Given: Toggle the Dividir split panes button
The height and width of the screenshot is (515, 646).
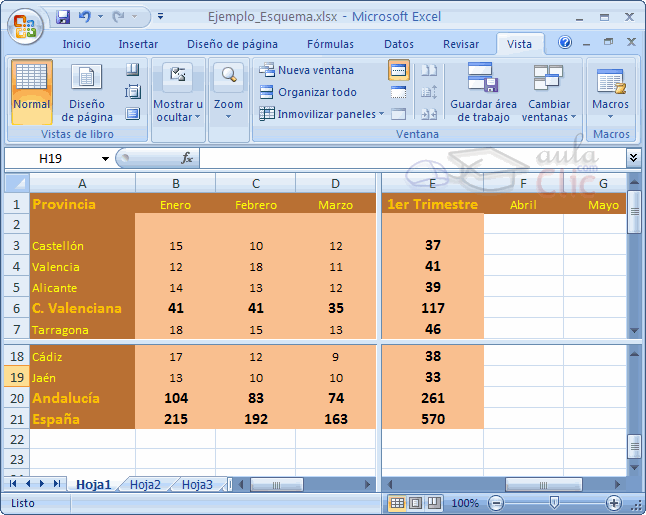Looking at the screenshot, I should pos(399,70).
